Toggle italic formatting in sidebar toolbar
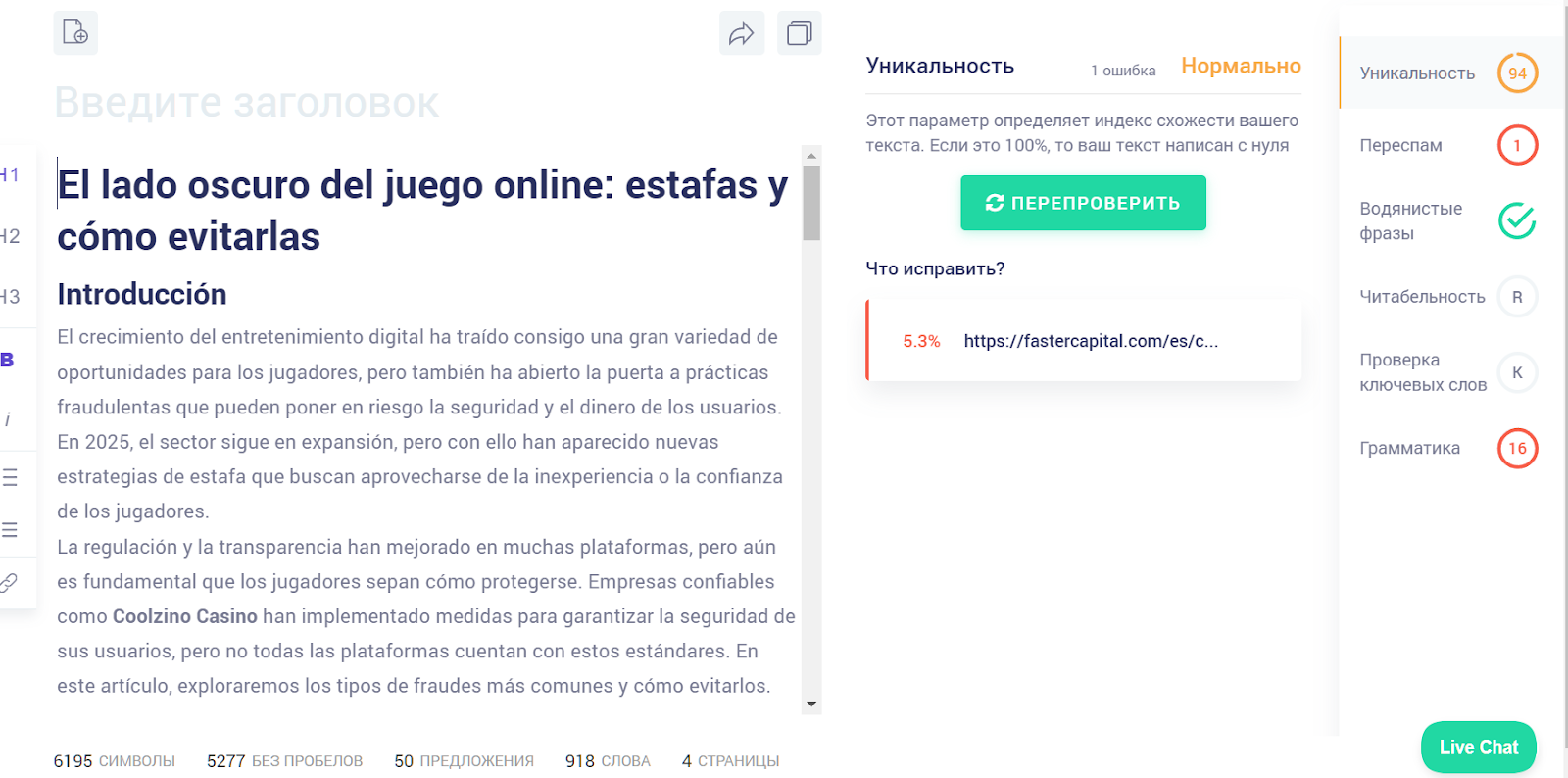 point(8,420)
